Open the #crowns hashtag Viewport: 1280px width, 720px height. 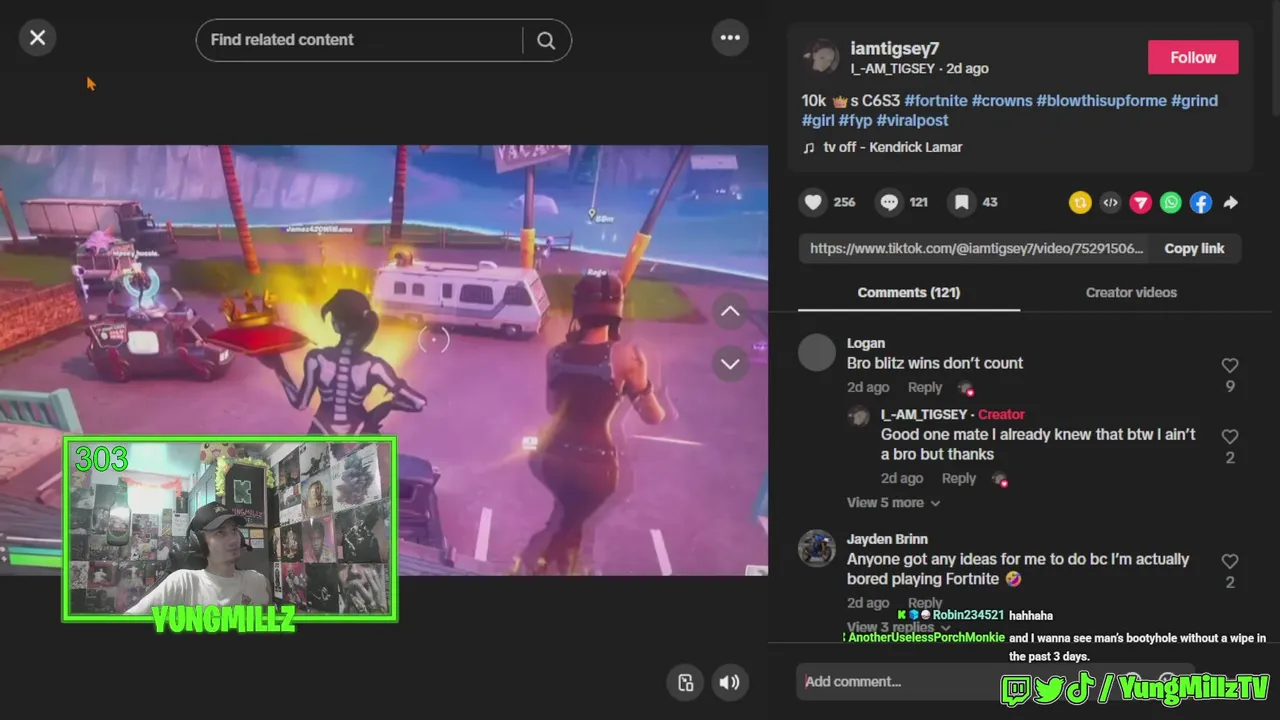(1002, 100)
